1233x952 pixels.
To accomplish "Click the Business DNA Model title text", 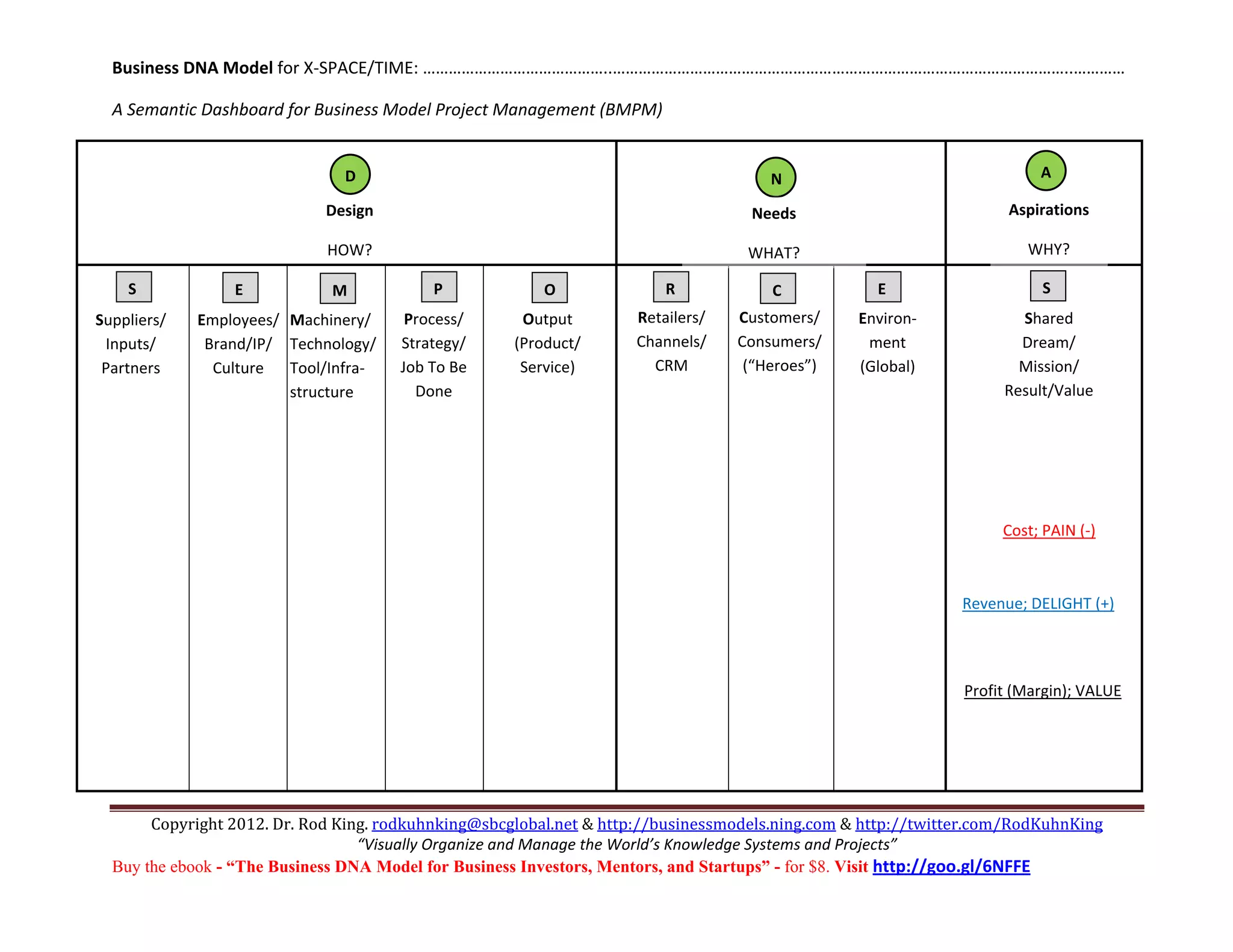I will [193, 68].
